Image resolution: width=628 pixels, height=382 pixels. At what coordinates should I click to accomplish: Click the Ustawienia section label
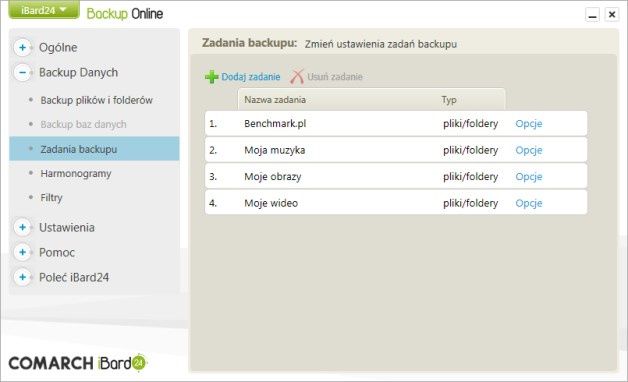[x=67, y=227]
